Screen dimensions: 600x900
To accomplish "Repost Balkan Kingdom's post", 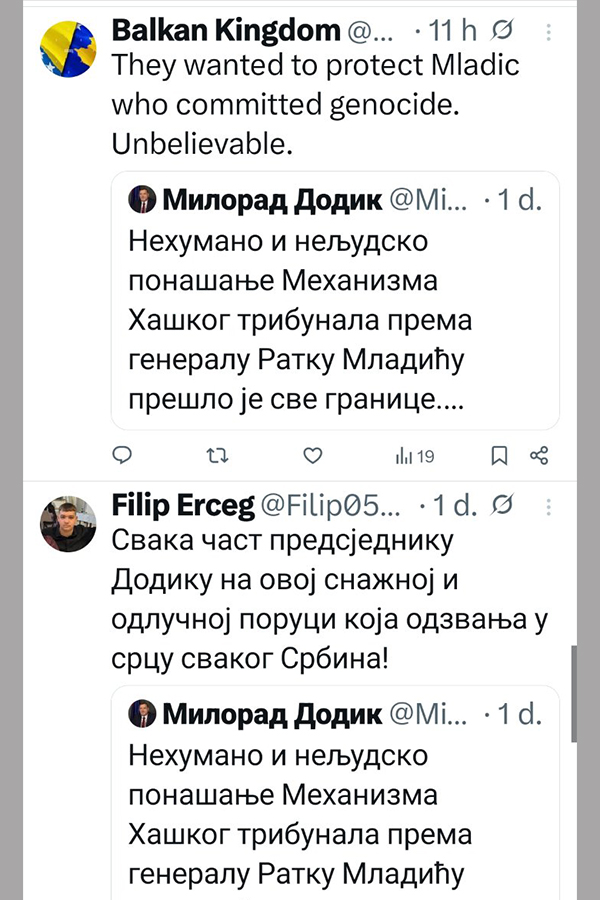I will [x=215, y=456].
